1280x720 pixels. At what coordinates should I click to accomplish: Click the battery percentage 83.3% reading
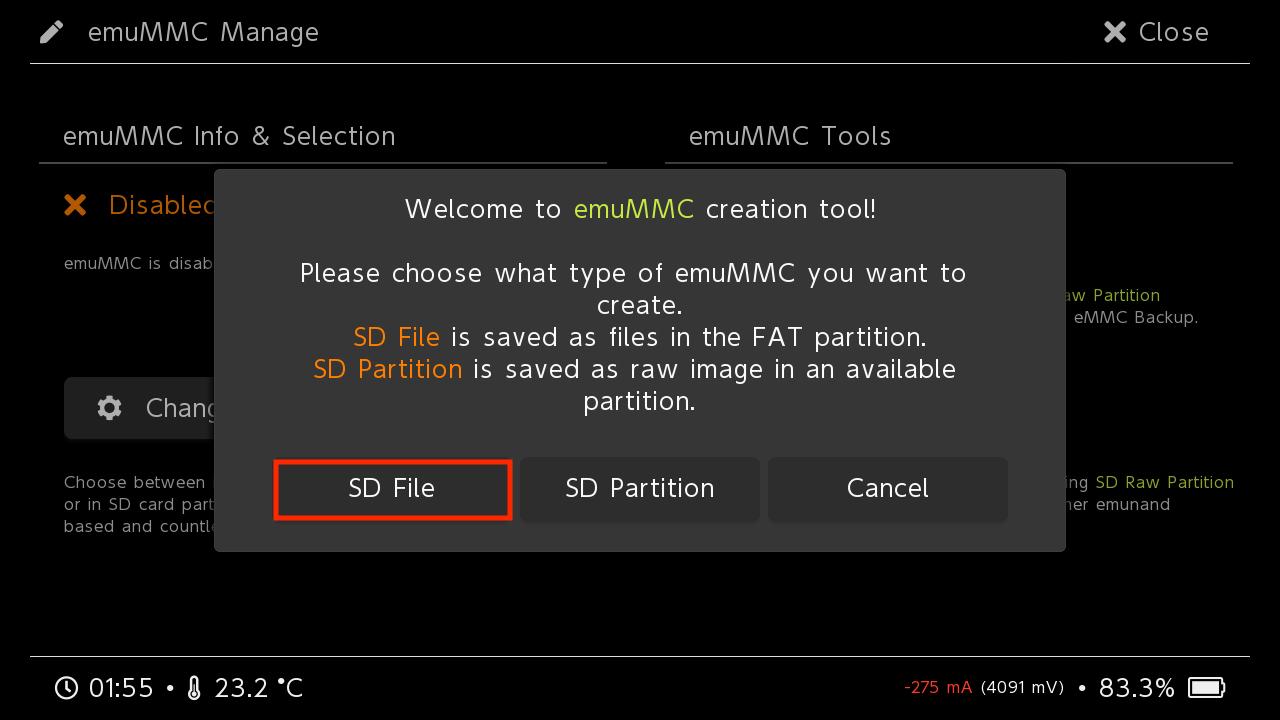1137,687
